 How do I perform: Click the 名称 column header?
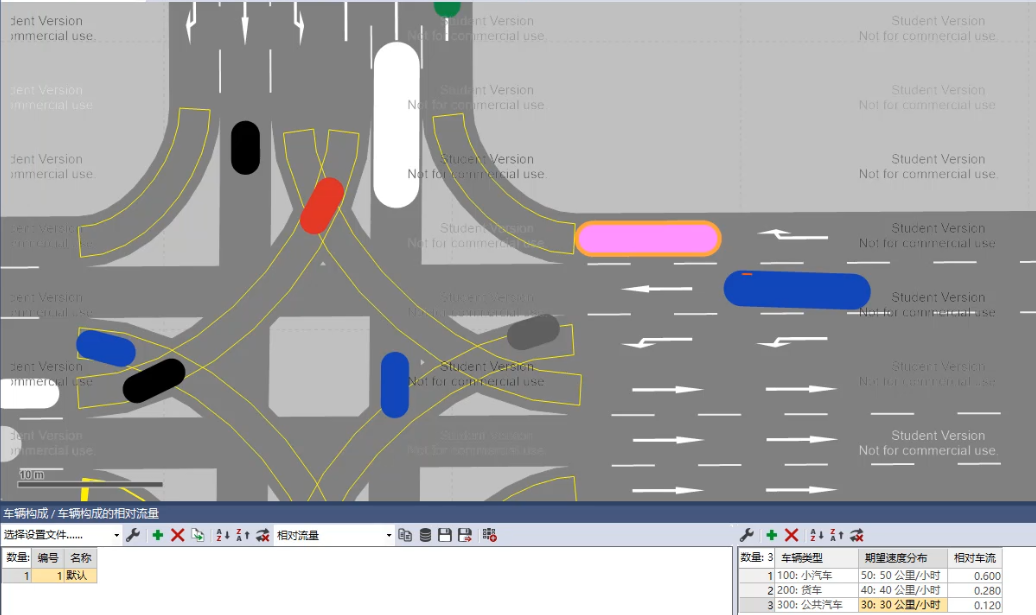(x=81, y=558)
